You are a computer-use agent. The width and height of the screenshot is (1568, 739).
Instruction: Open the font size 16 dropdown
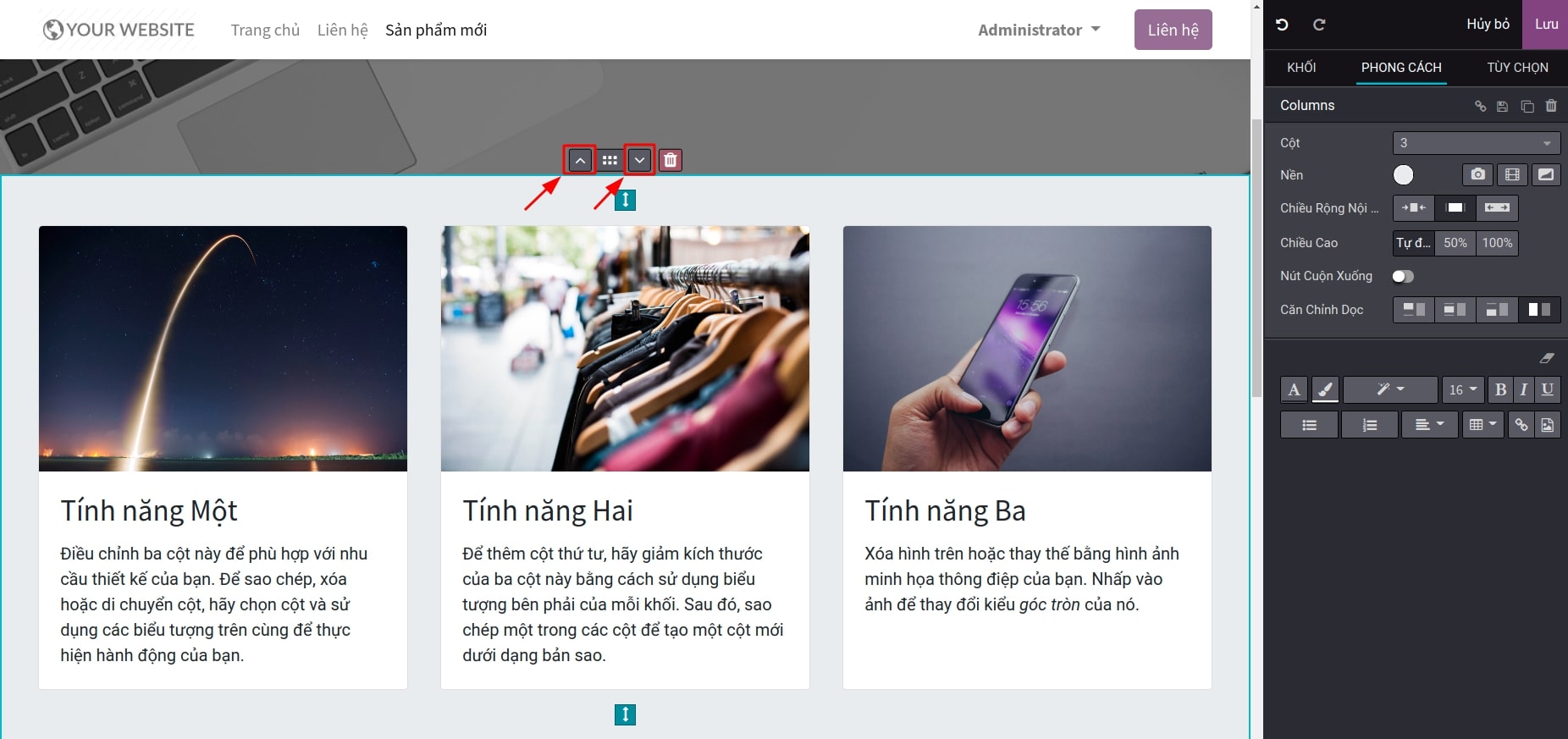pyautogui.click(x=1462, y=389)
